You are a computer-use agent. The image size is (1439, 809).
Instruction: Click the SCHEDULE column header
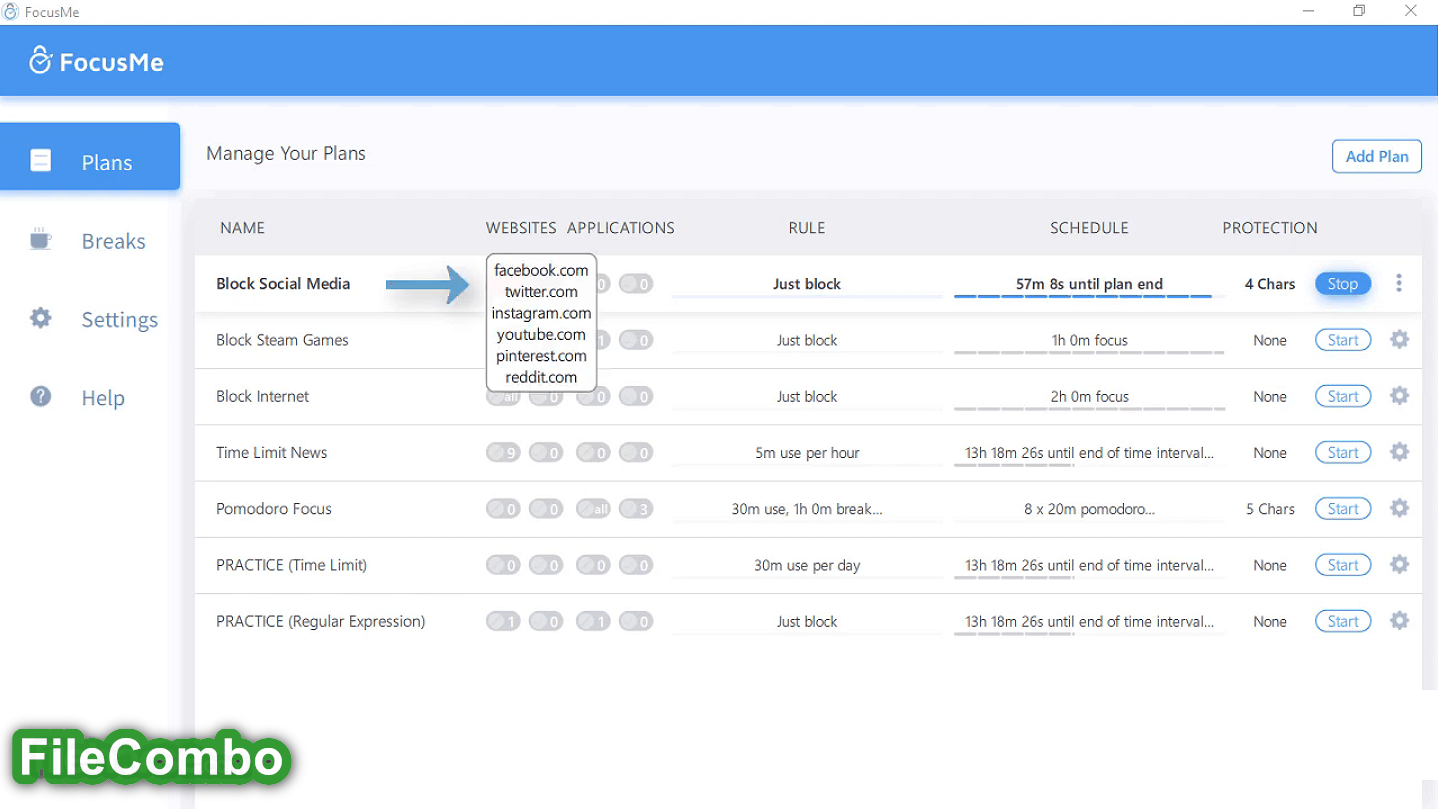1089,228
